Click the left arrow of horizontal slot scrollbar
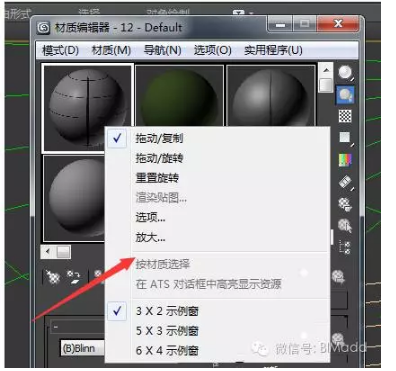Viewport: 396px width, 371px height. [x=48, y=252]
